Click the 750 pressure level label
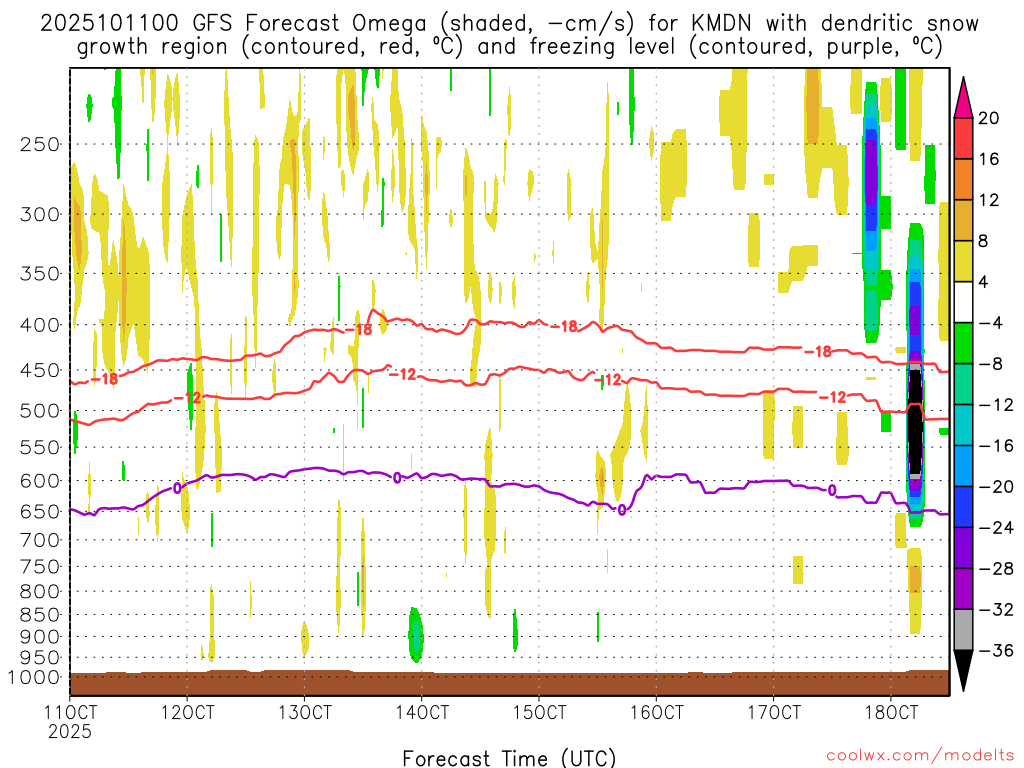Viewport: 1024px width, 768px height. pyautogui.click(x=40, y=567)
